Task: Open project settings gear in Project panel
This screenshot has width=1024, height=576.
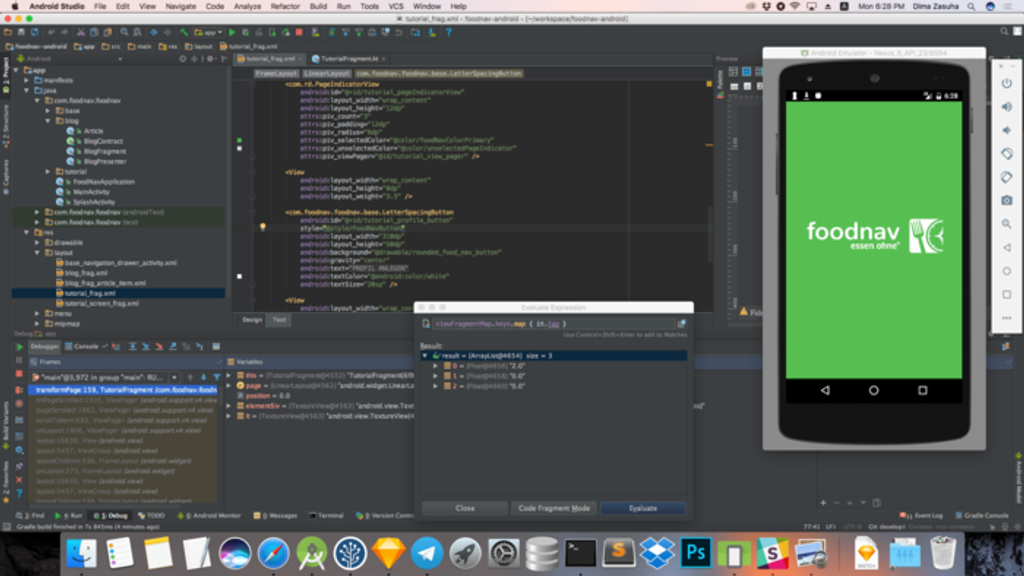Action: [x=210, y=59]
